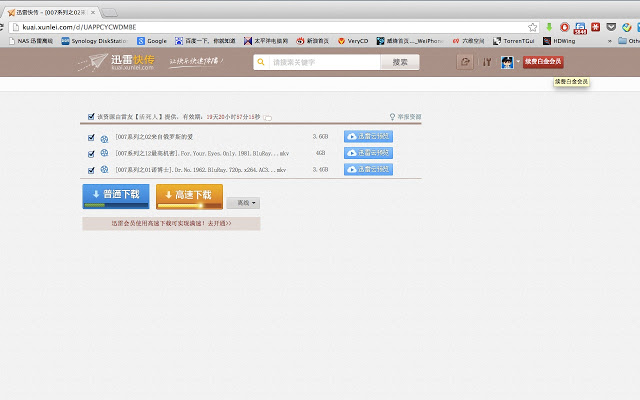Screen dimensions: 640x400
Task: Click the blue 普通下载 button
Action: [x=116, y=196]
